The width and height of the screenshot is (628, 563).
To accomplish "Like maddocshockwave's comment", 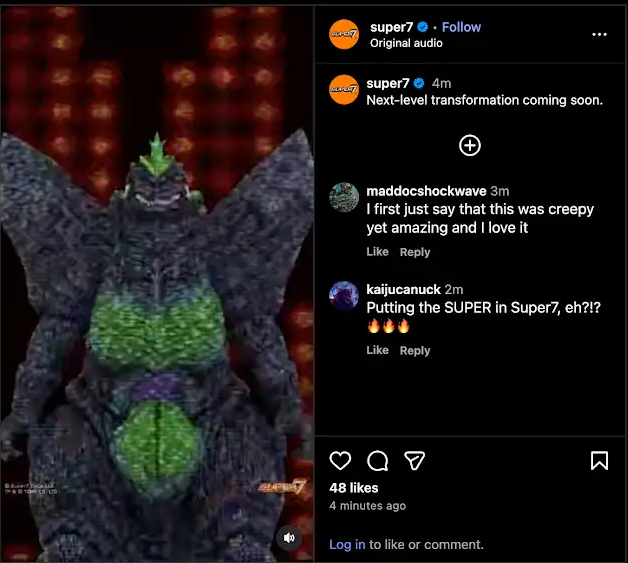I will coord(377,251).
